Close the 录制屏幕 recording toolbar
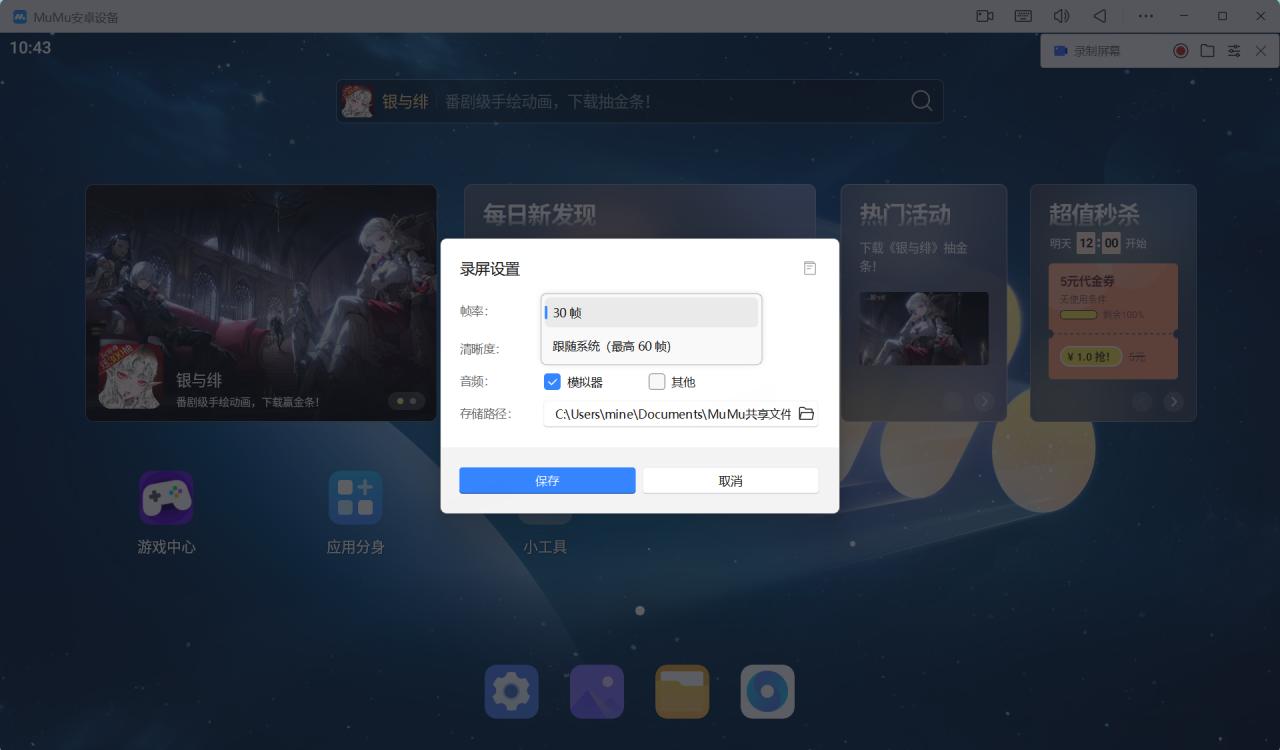Screen dimensions: 1280x750 coord(1260,51)
